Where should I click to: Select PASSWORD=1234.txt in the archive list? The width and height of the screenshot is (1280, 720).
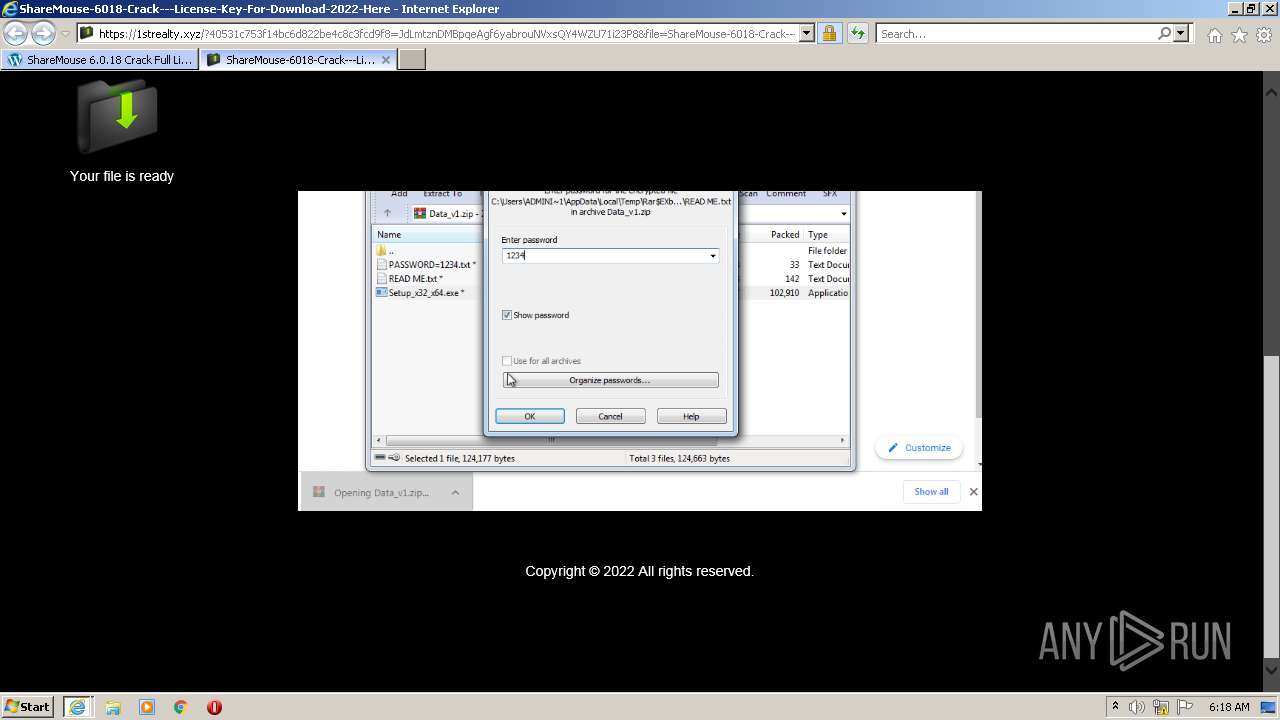pyautogui.click(x=429, y=265)
